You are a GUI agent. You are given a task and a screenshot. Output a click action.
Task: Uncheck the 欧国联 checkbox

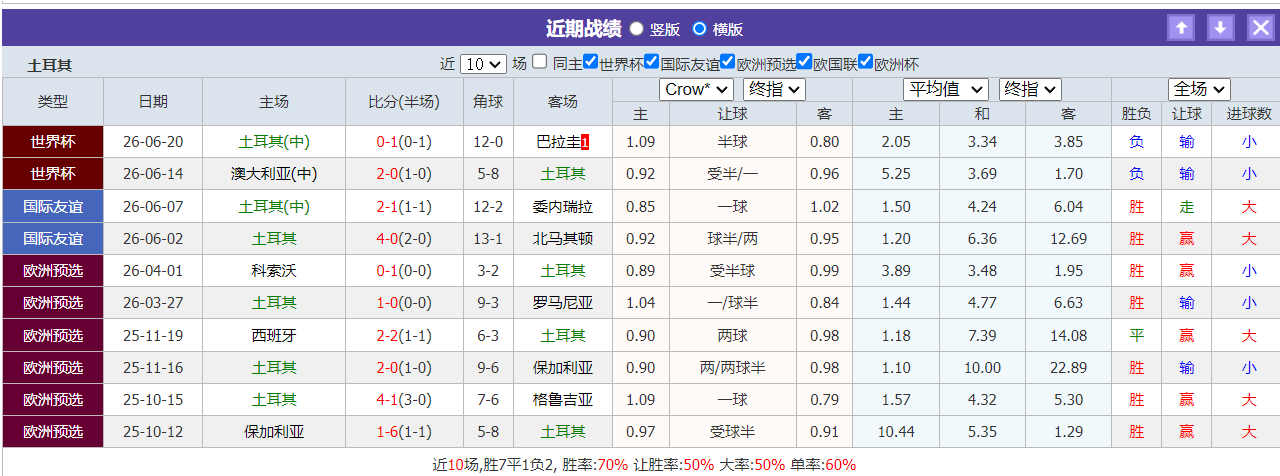805,62
